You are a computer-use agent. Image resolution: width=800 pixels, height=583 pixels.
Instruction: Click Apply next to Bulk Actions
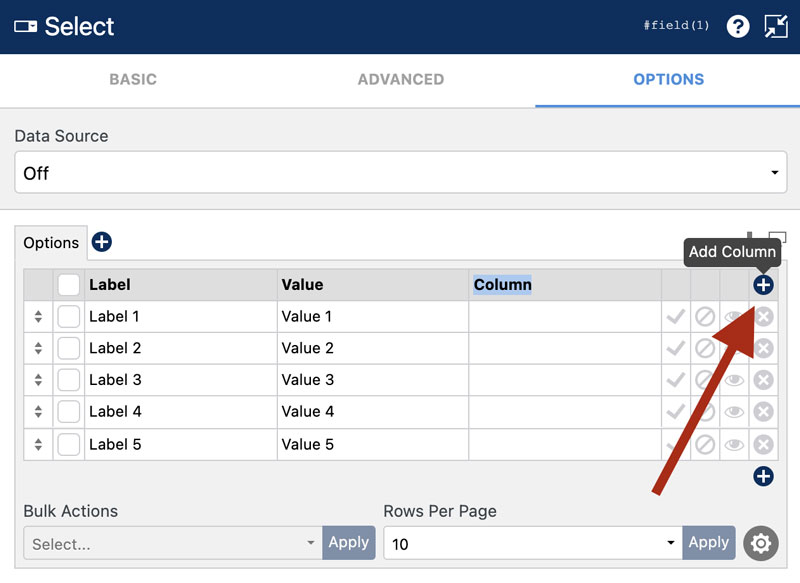[x=348, y=542]
